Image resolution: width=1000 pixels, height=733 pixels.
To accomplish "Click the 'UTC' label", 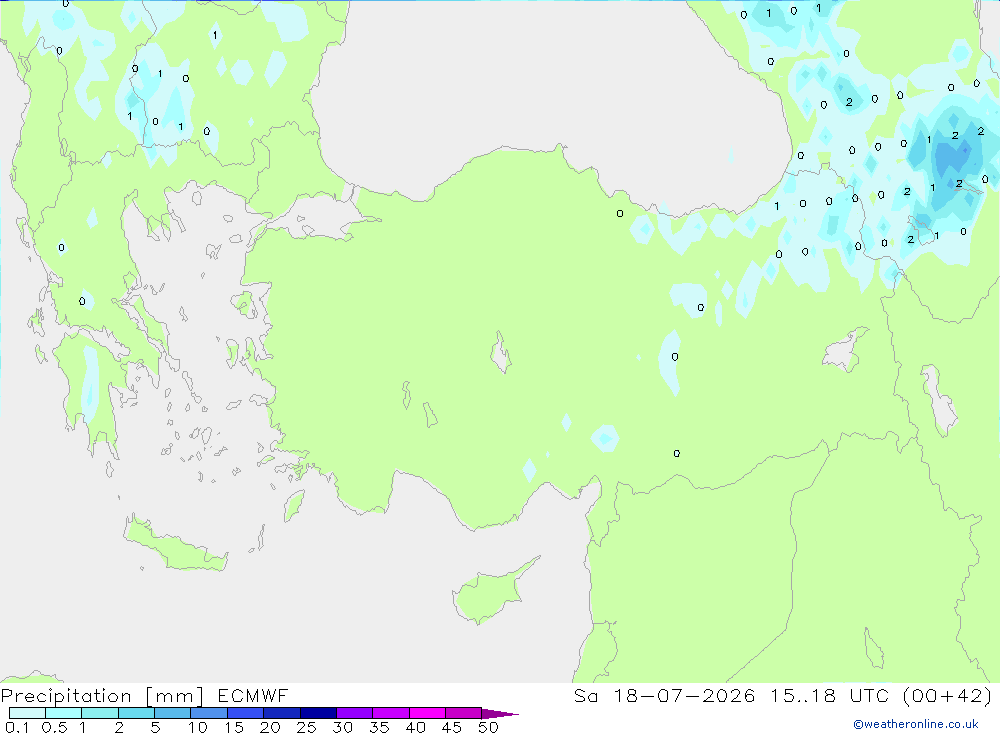I will [869, 695].
